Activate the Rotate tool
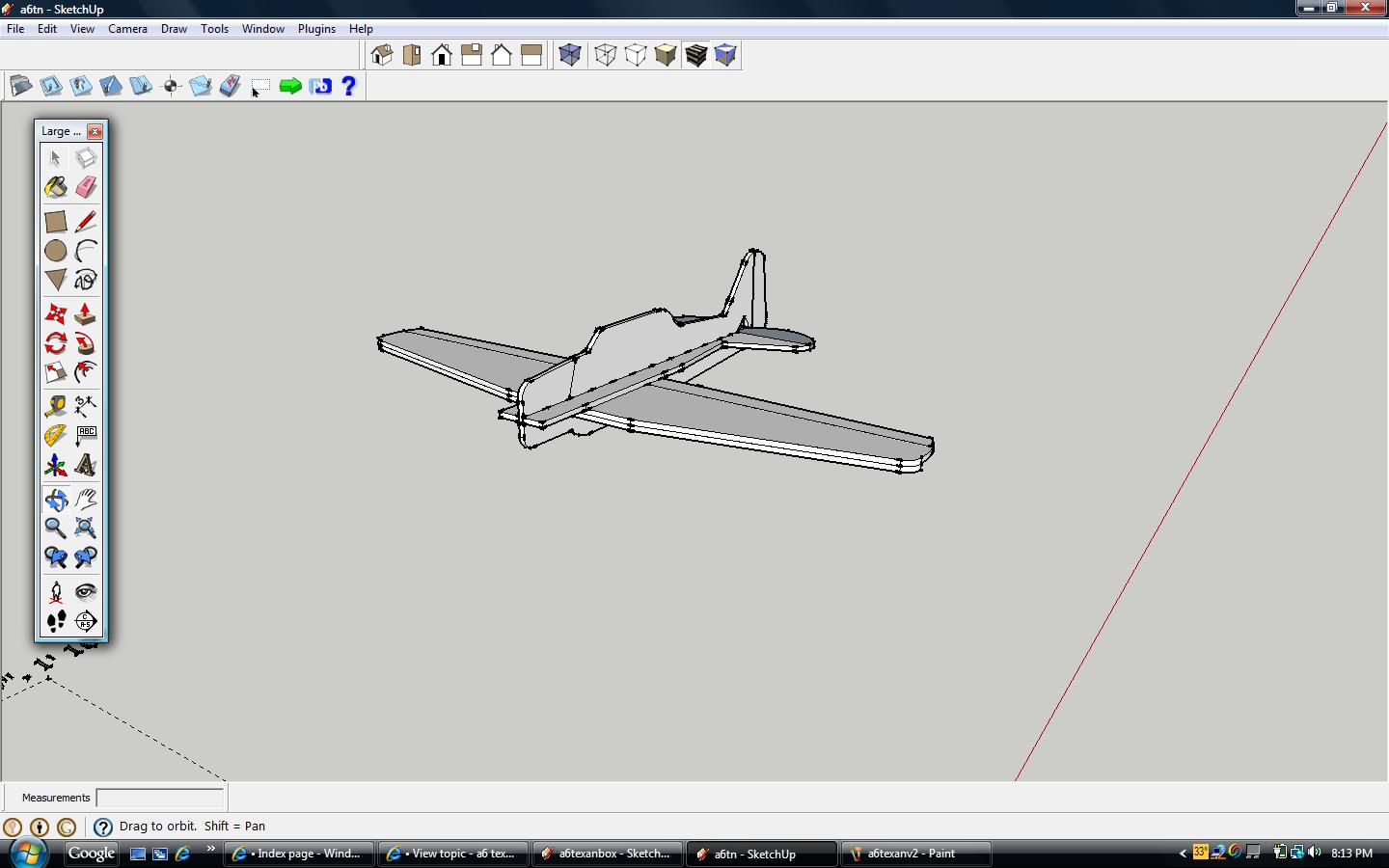The image size is (1389, 868). (56, 343)
